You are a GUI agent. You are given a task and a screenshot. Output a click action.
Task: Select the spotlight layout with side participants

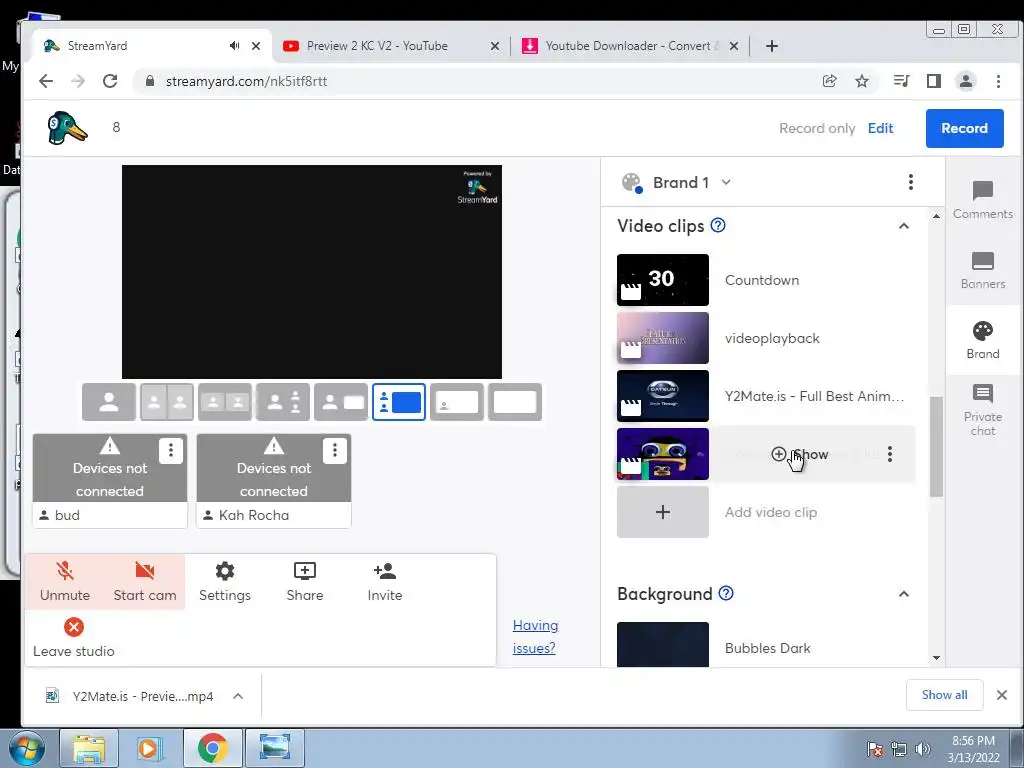pos(283,402)
